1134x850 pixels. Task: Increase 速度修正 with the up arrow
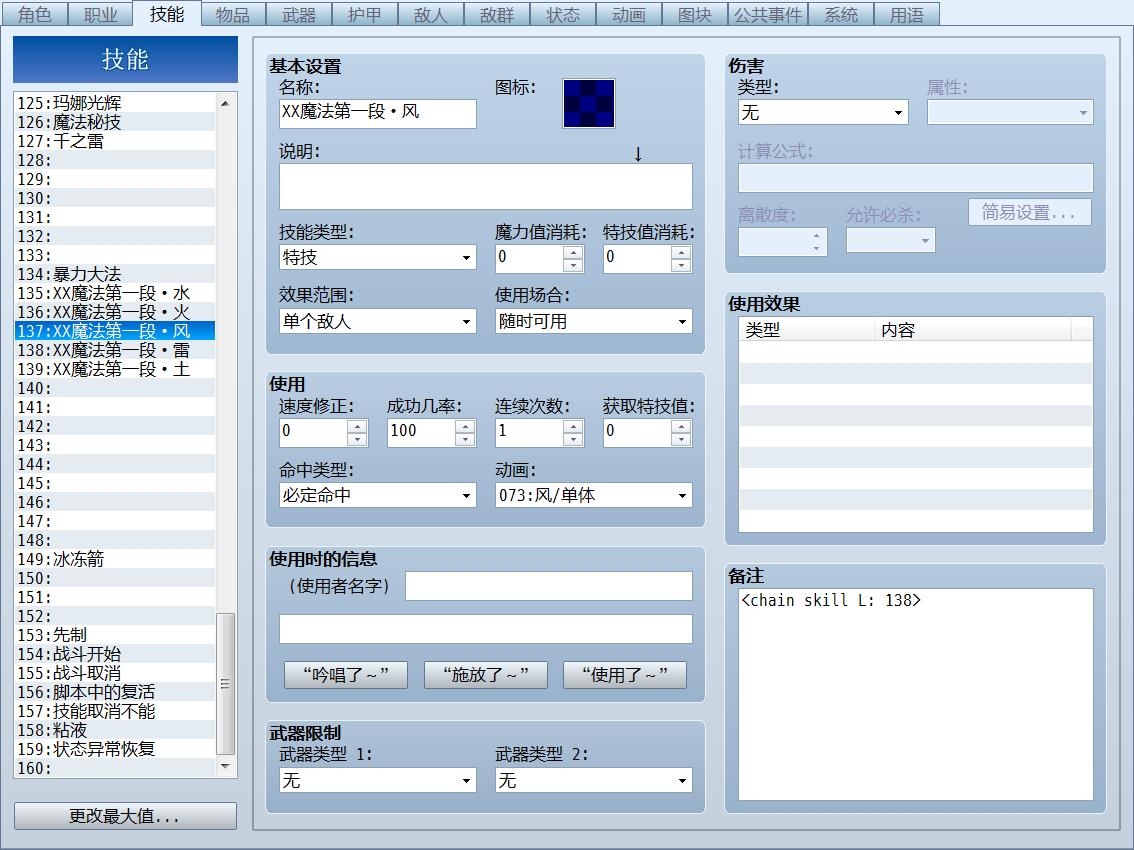pyautogui.click(x=357, y=426)
